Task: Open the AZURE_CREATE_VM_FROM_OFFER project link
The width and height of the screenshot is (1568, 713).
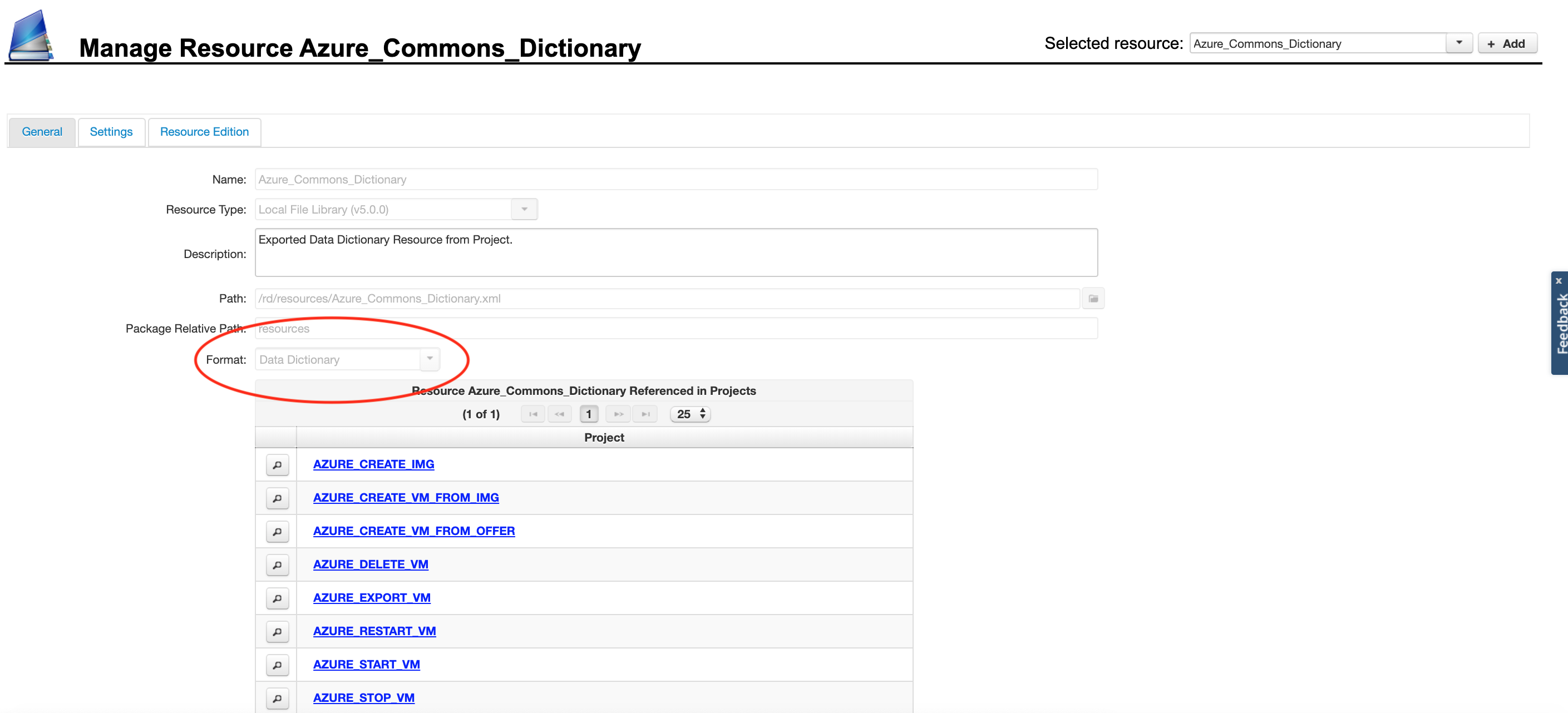Action: pos(414,531)
